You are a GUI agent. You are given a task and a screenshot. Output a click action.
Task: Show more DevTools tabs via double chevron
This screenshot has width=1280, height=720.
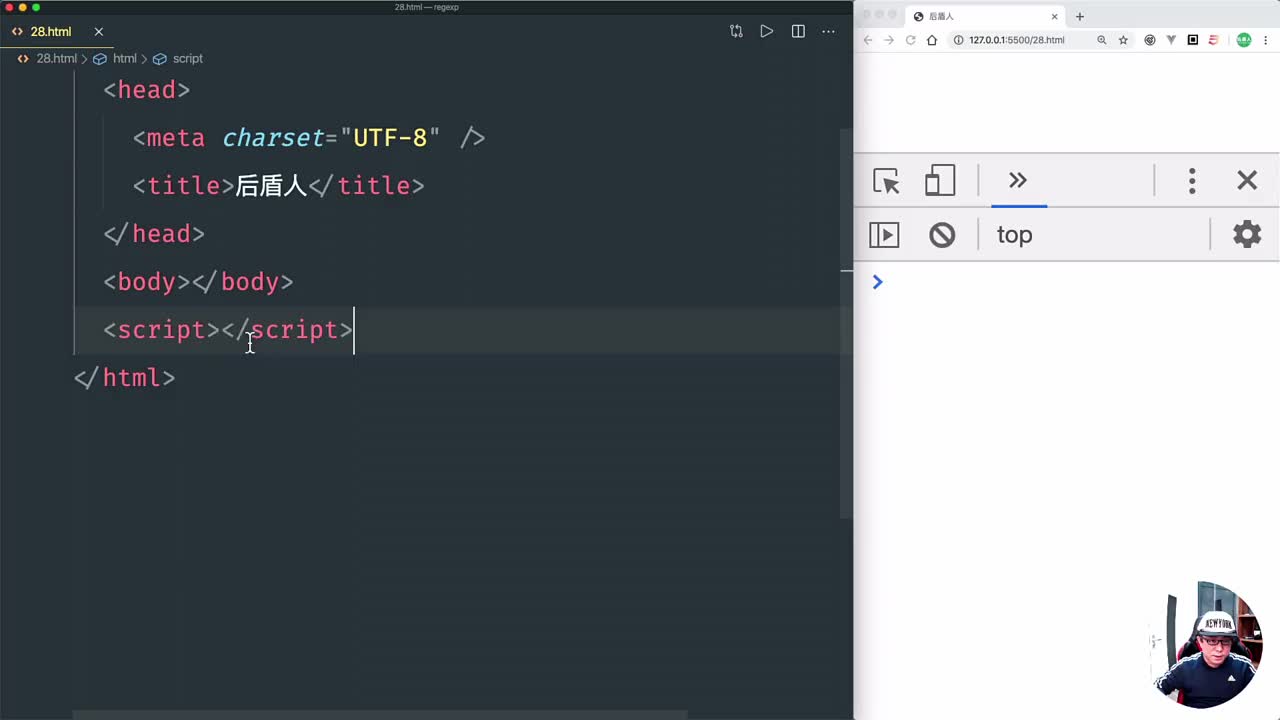[x=1018, y=181]
